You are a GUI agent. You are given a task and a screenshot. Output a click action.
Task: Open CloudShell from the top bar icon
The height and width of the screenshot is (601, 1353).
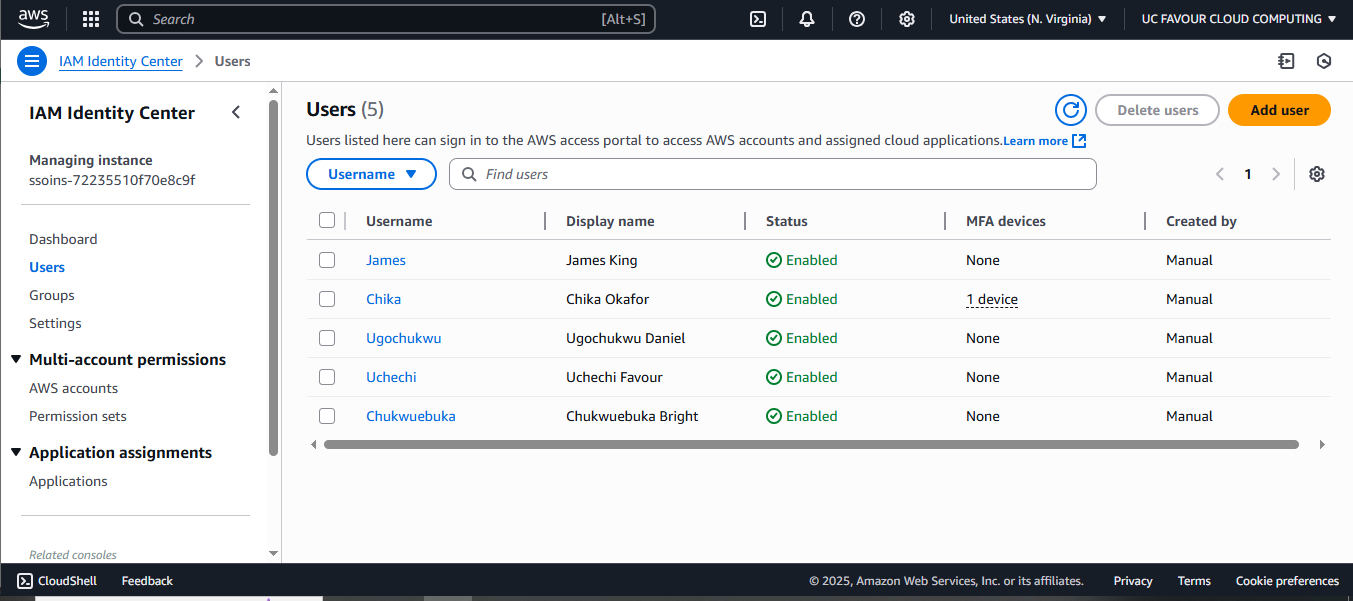click(x=758, y=19)
